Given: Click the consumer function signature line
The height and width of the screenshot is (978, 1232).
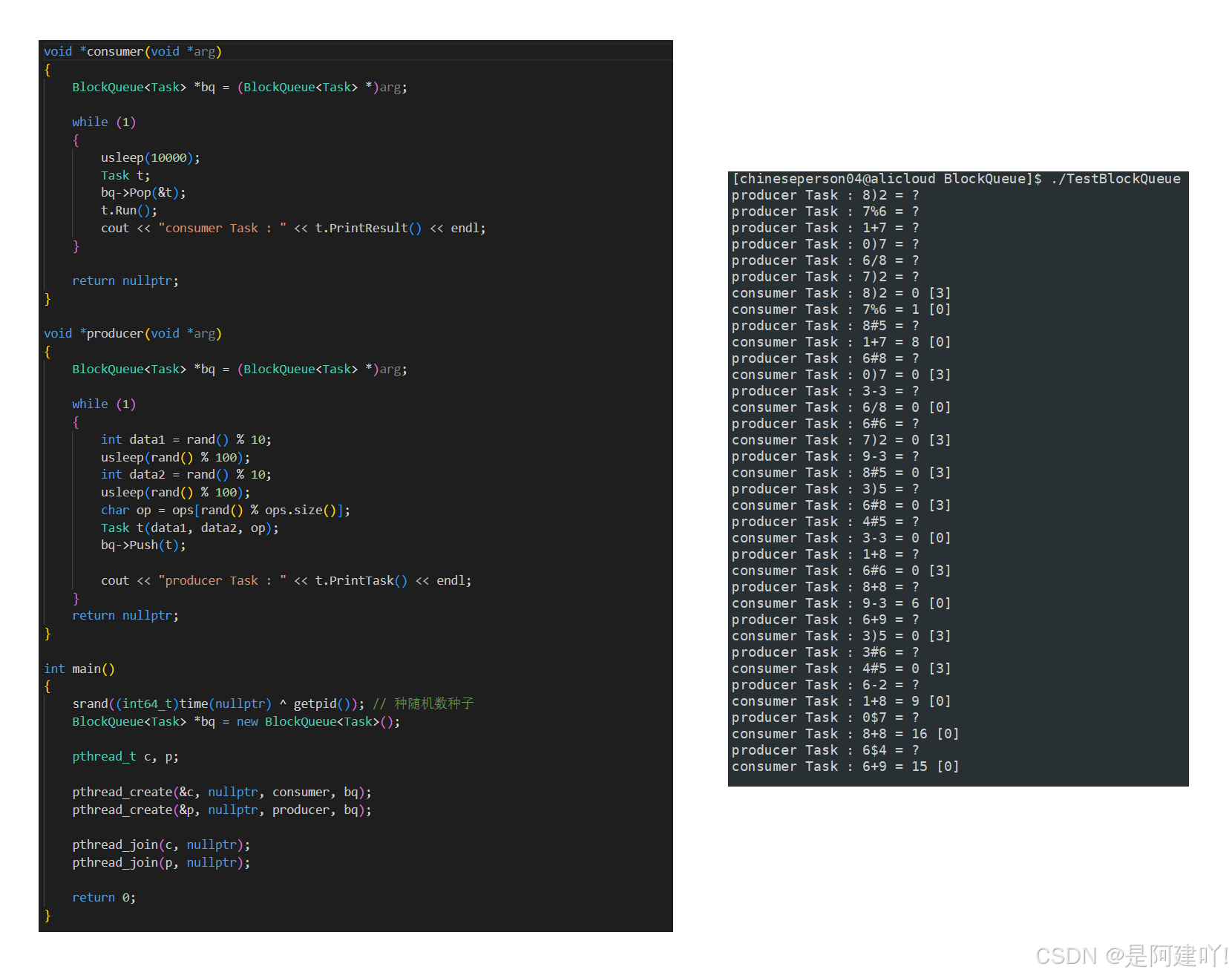Looking at the screenshot, I should [x=132, y=51].
